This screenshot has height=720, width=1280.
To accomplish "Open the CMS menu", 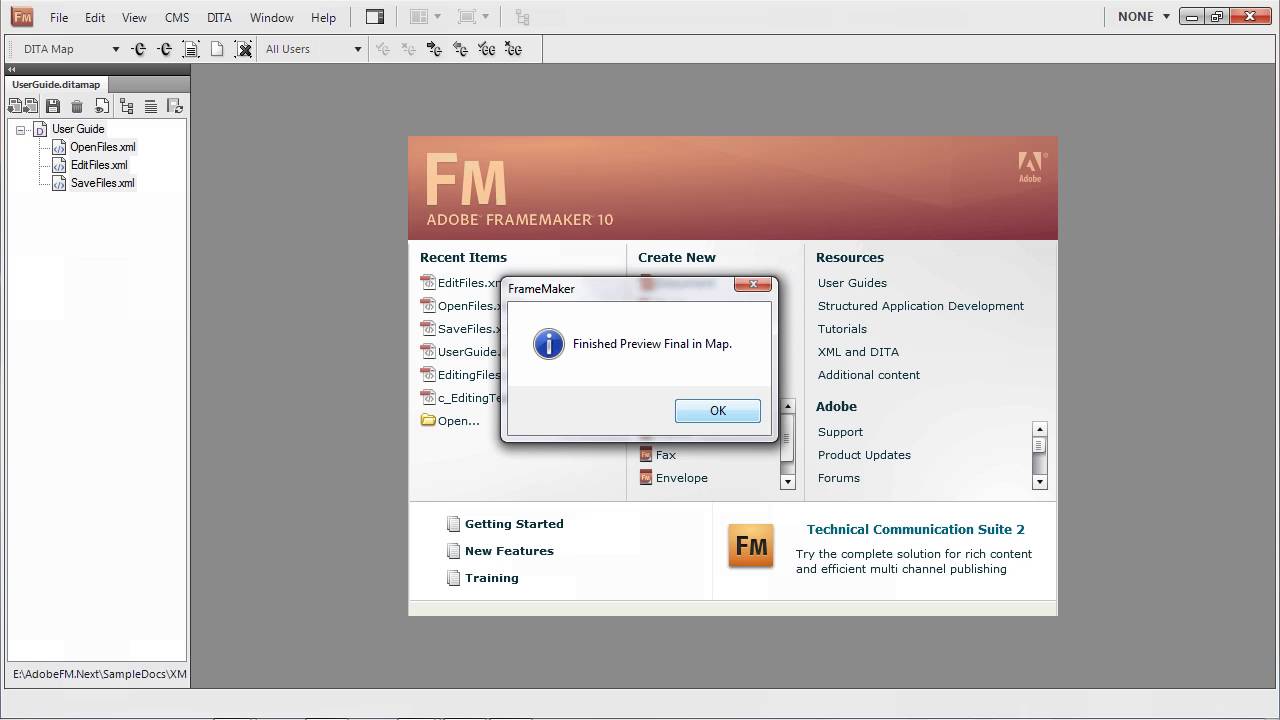I will click(177, 17).
